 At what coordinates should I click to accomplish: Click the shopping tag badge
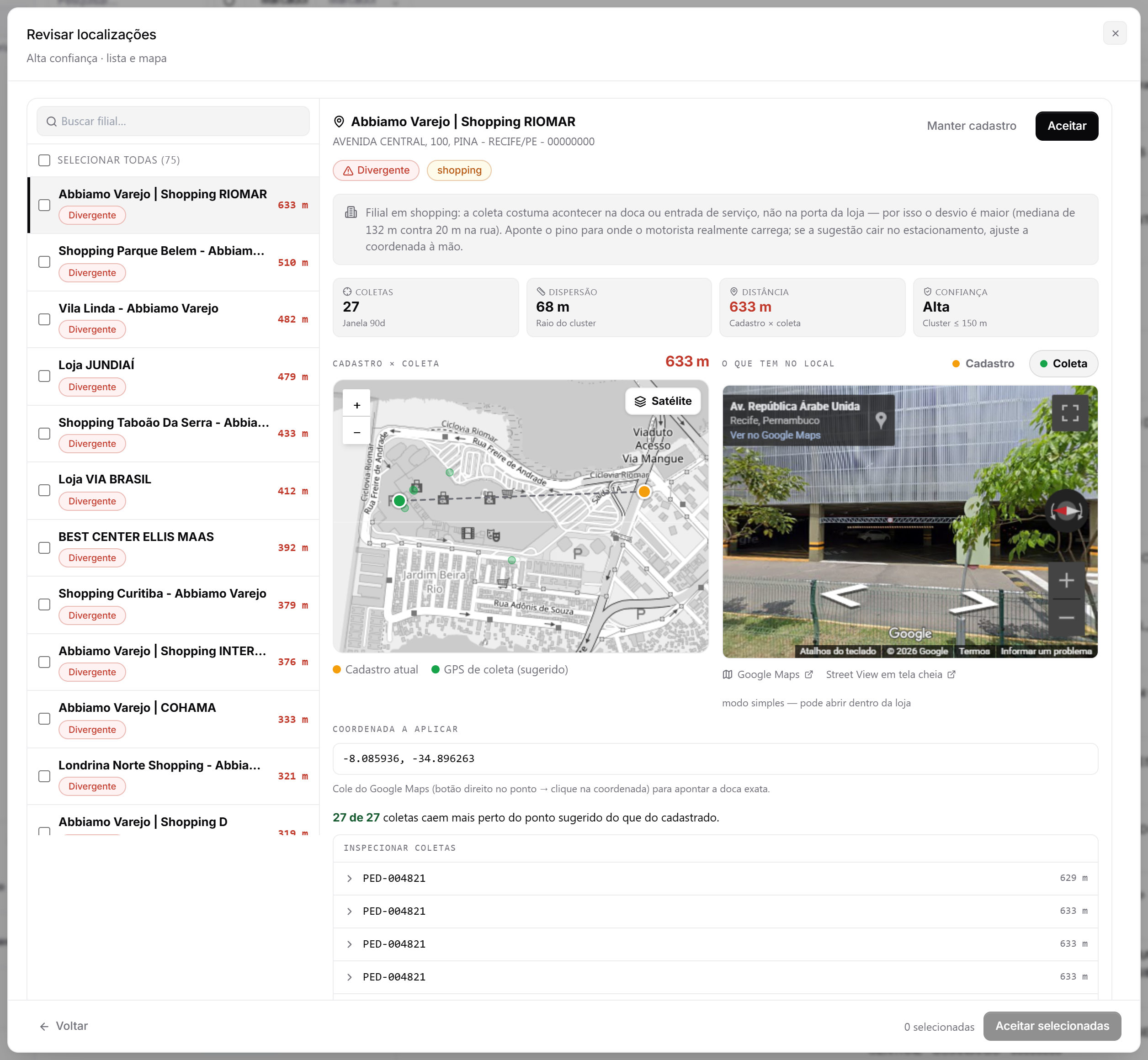coord(459,170)
